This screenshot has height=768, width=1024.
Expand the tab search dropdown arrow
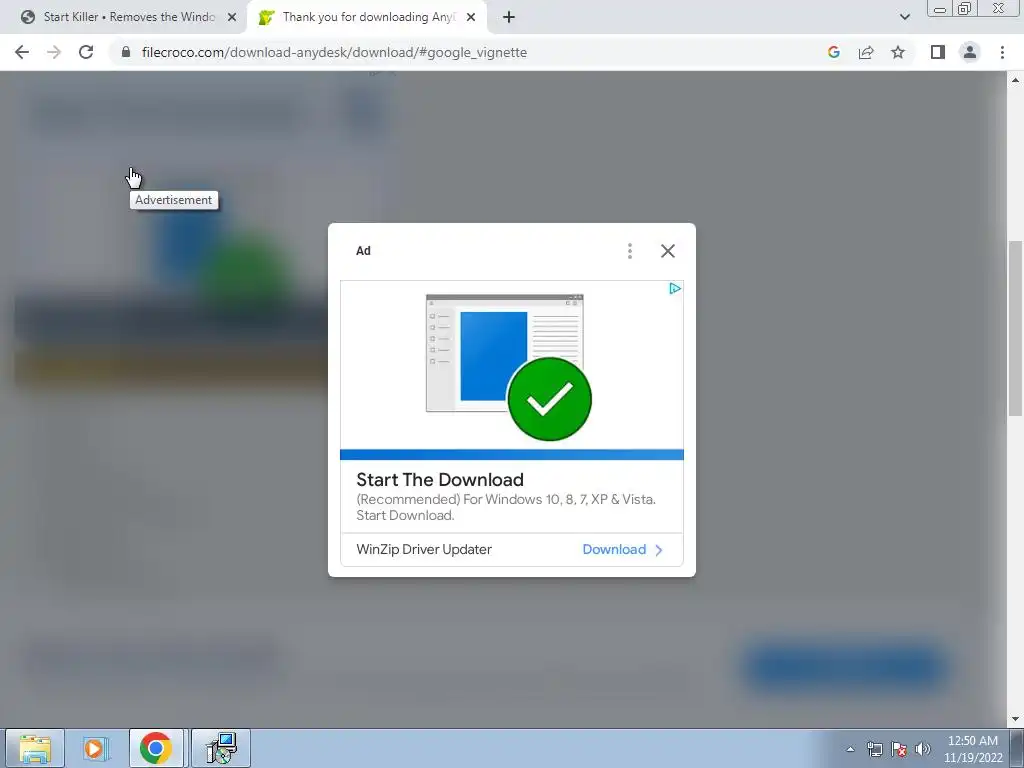click(x=904, y=17)
